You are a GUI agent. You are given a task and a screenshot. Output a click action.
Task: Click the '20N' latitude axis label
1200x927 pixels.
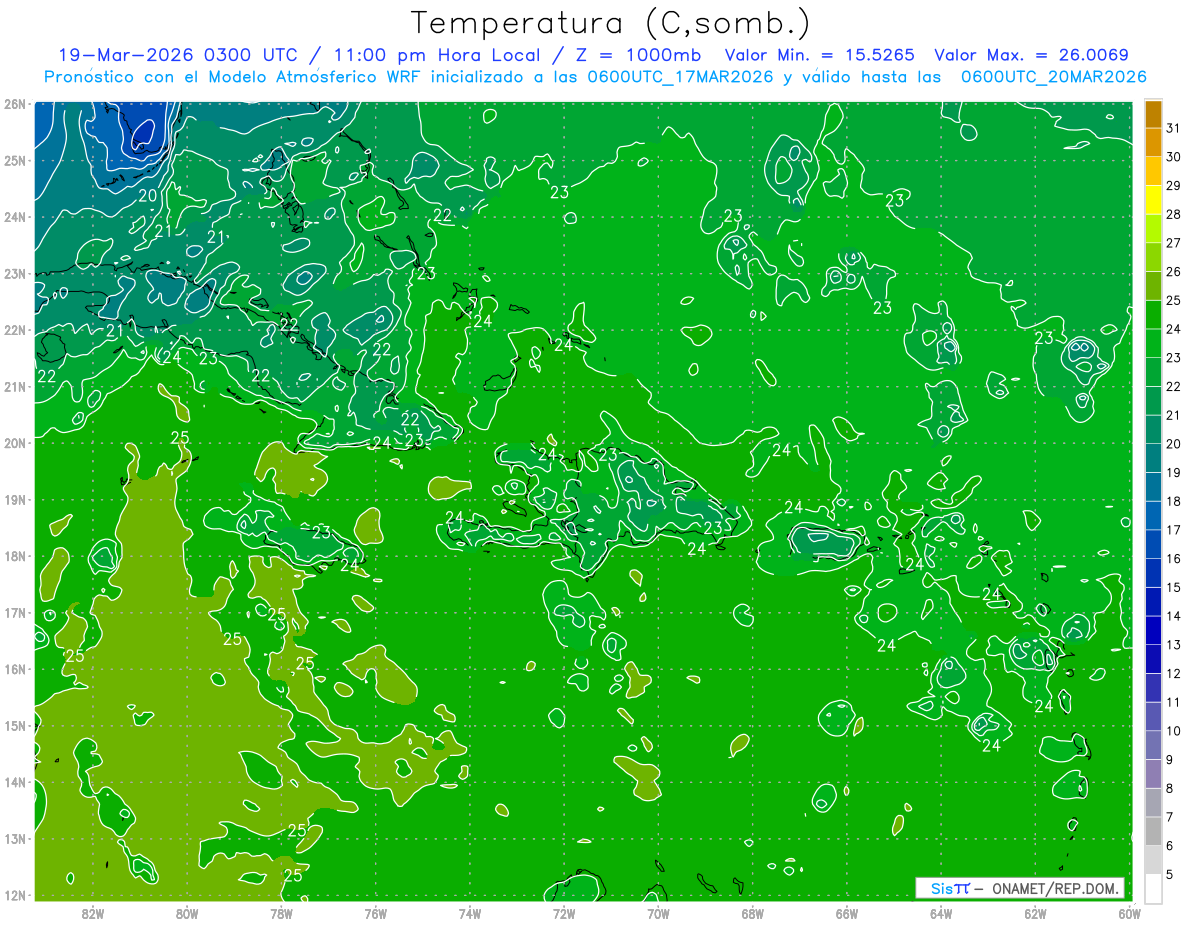pos(14,443)
